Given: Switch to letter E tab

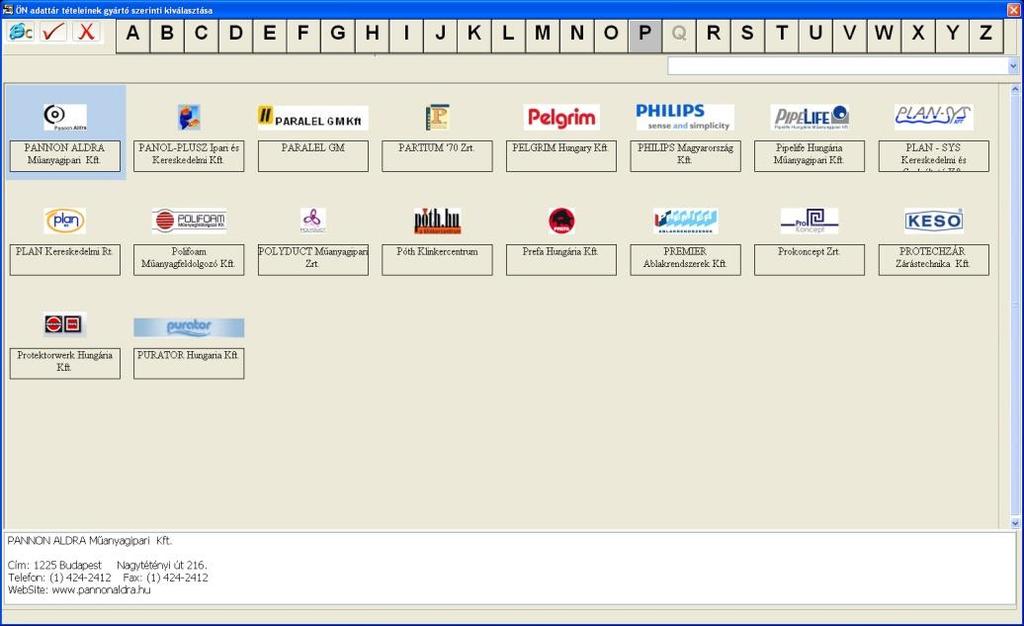Looking at the screenshot, I should (270, 33).
